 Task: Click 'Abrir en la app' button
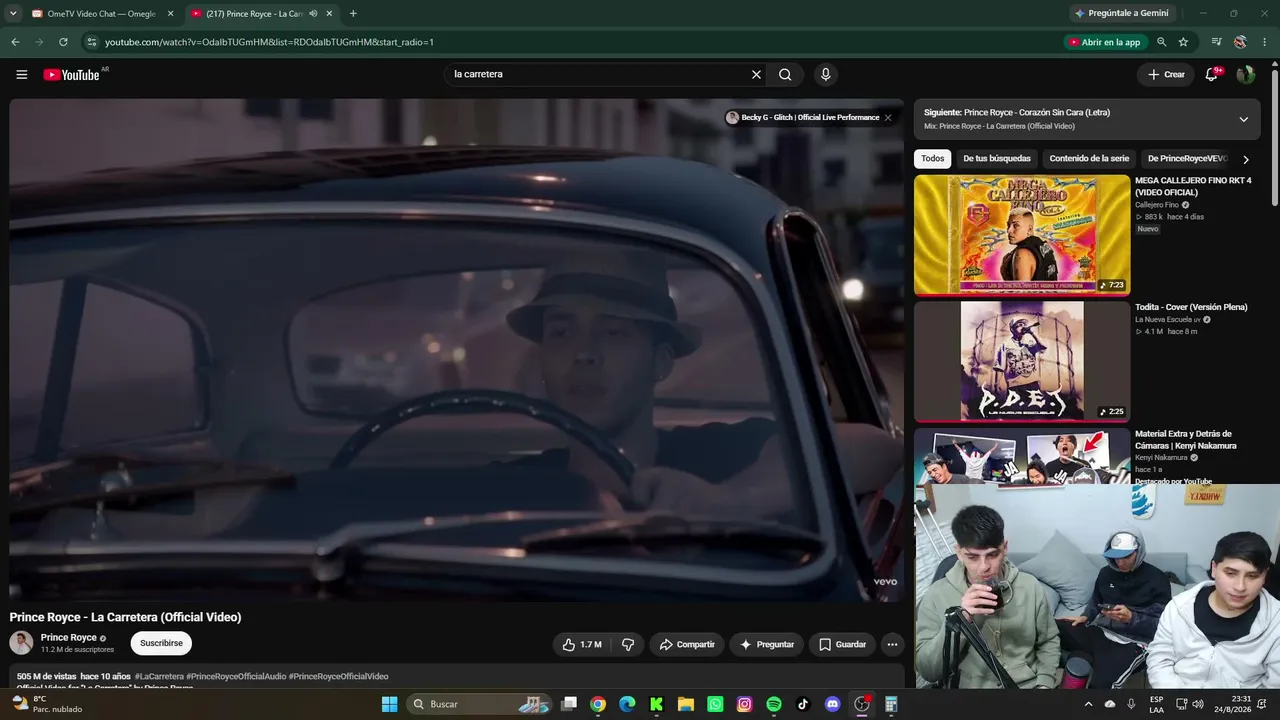[x=1105, y=42]
